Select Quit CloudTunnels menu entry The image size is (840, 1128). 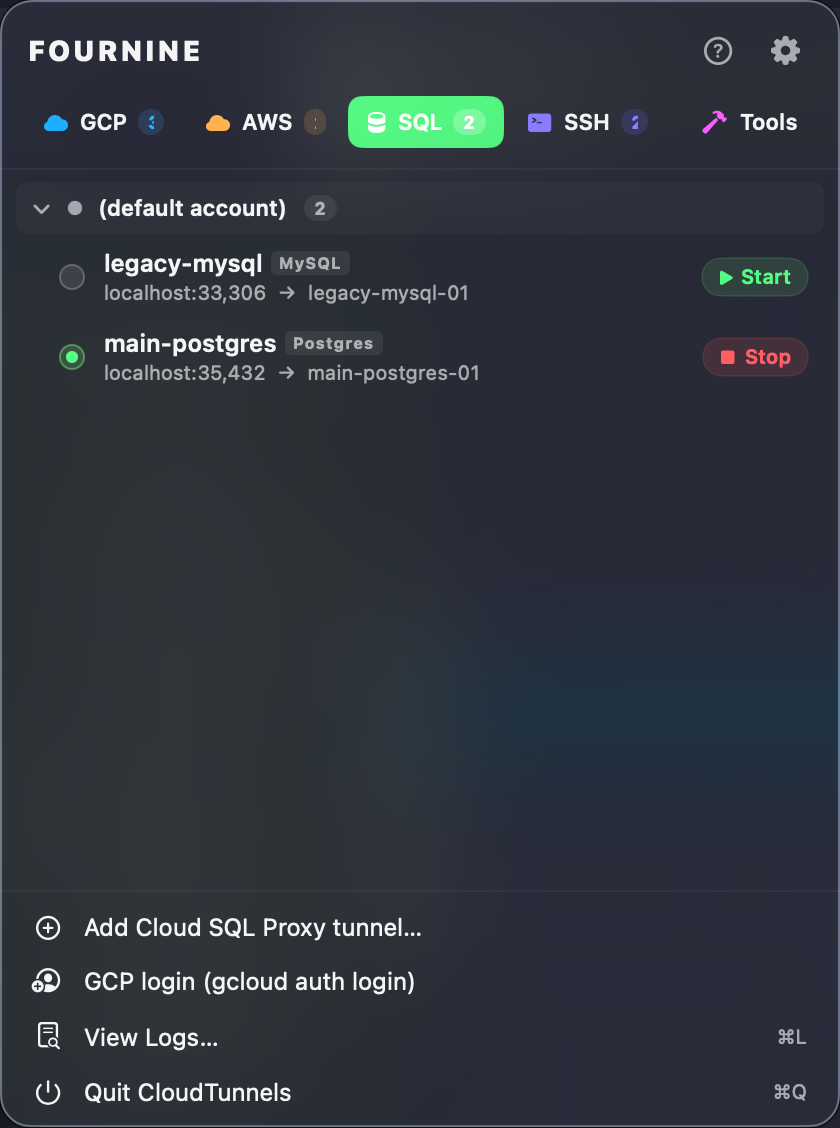[x=188, y=1092]
